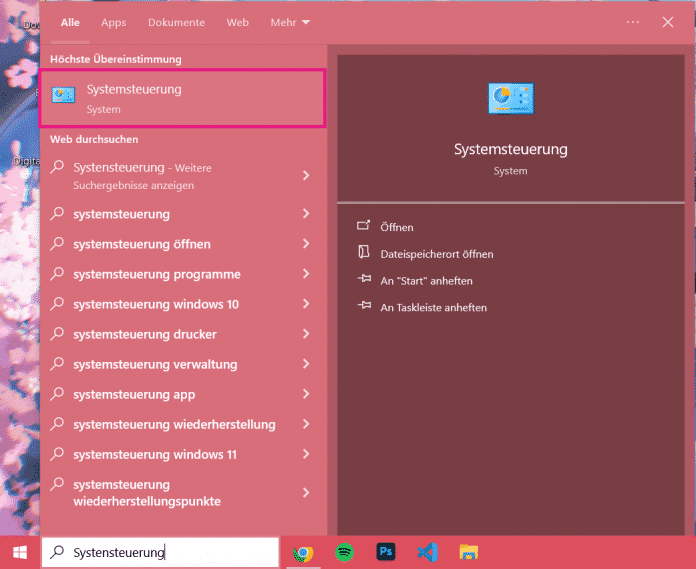Switch to the Apps tab
The width and height of the screenshot is (696, 569).
click(114, 22)
